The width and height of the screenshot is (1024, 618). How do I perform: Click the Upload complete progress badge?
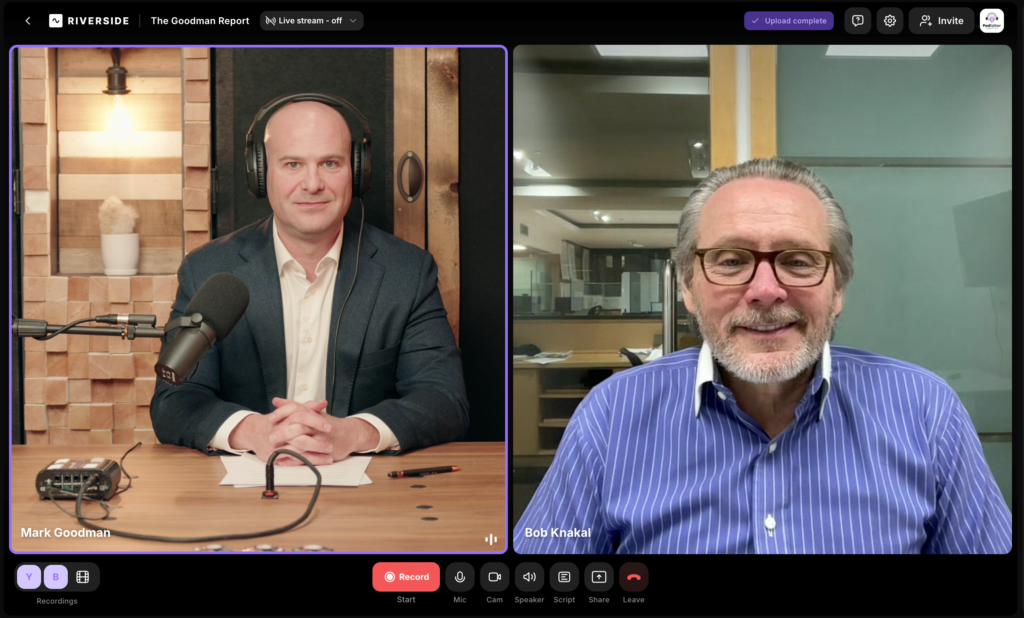(788, 20)
